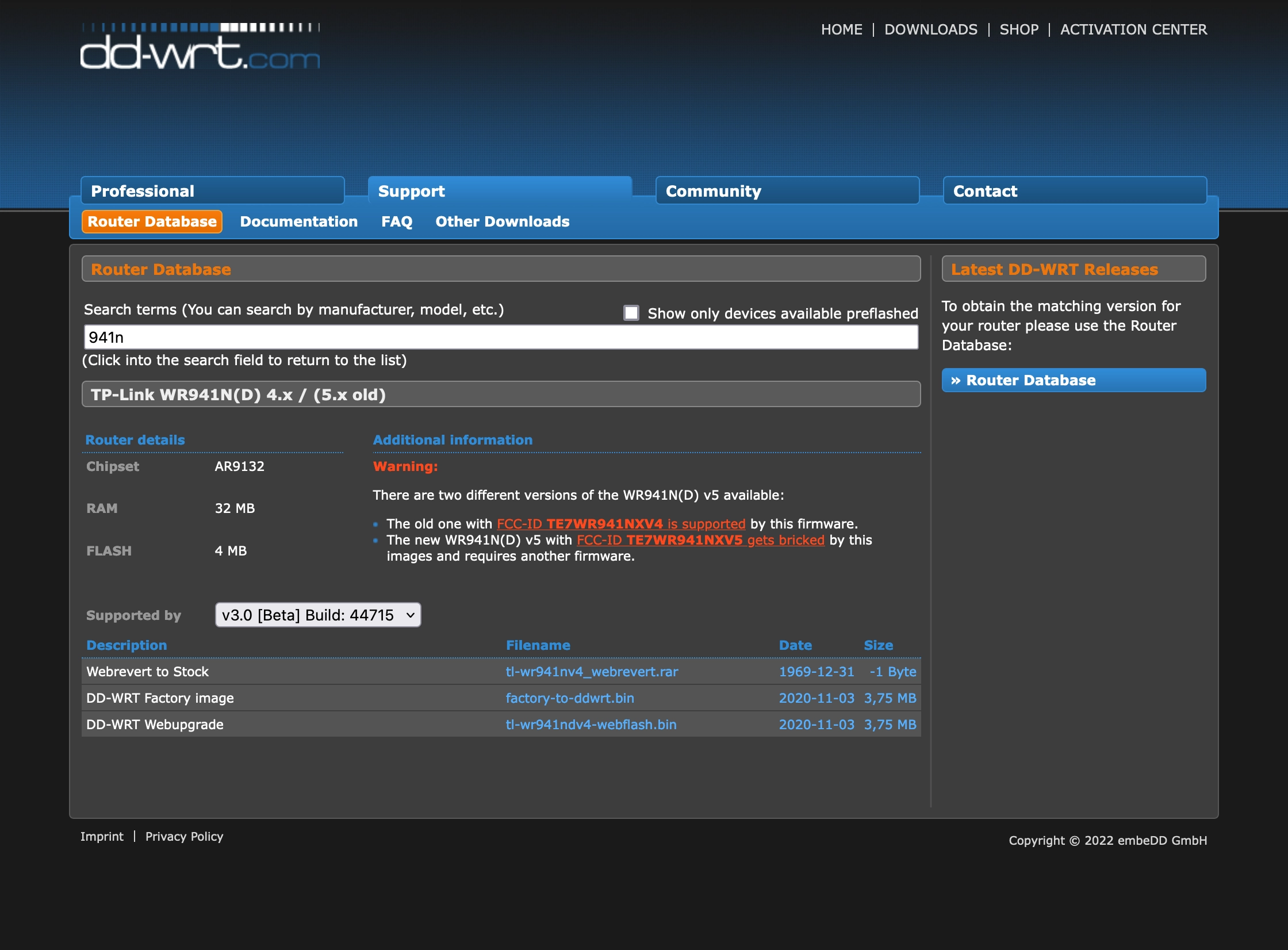Image resolution: width=1288 pixels, height=950 pixels.
Task: Click the 2020-11-03 date in Factory image row
Action: tap(816, 698)
